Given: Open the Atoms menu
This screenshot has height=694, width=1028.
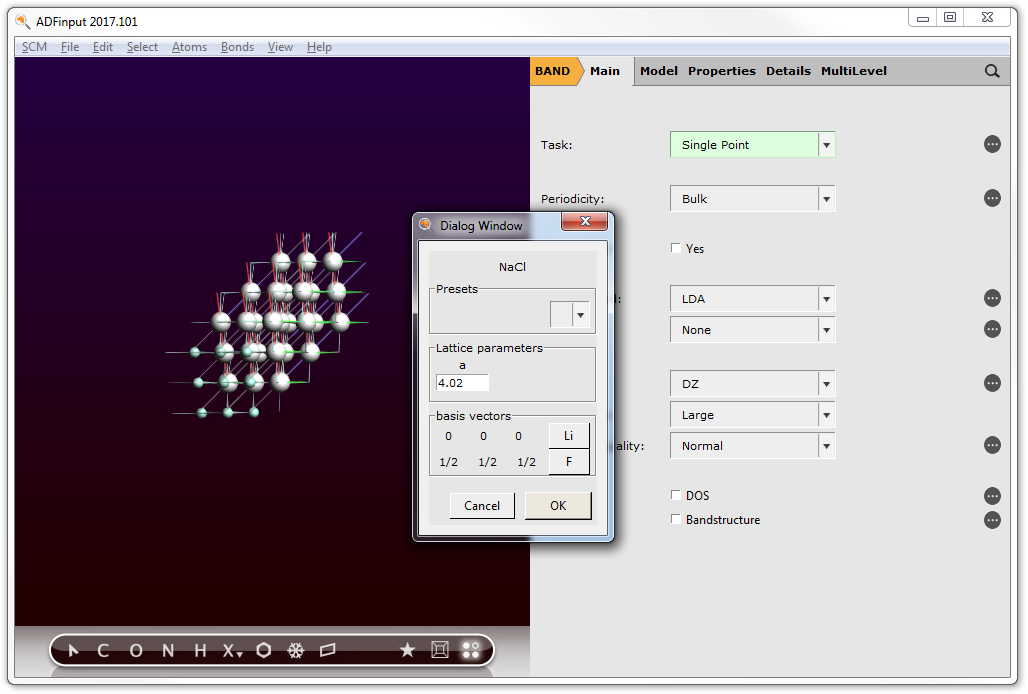Looking at the screenshot, I should [189, 47].
